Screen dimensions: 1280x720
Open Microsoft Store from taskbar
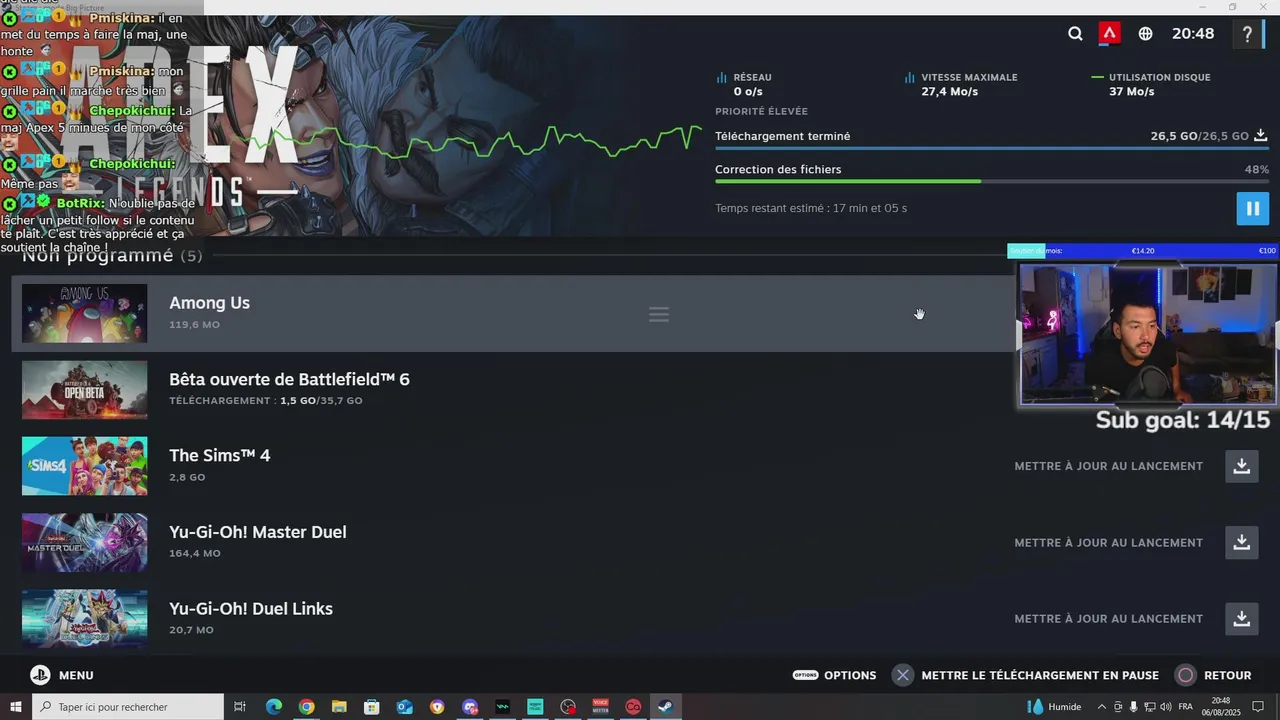pos(372,707)
